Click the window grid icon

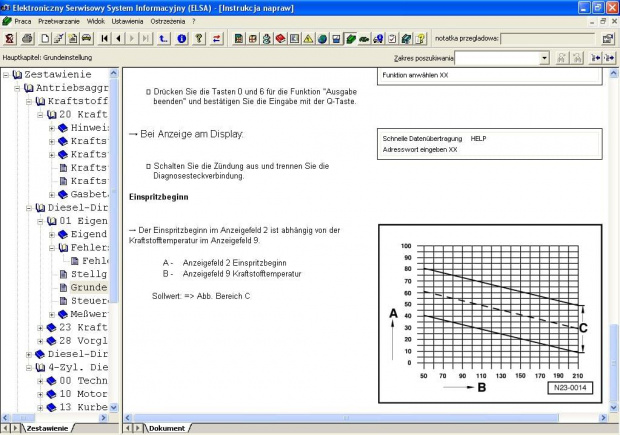click(252, 38)
